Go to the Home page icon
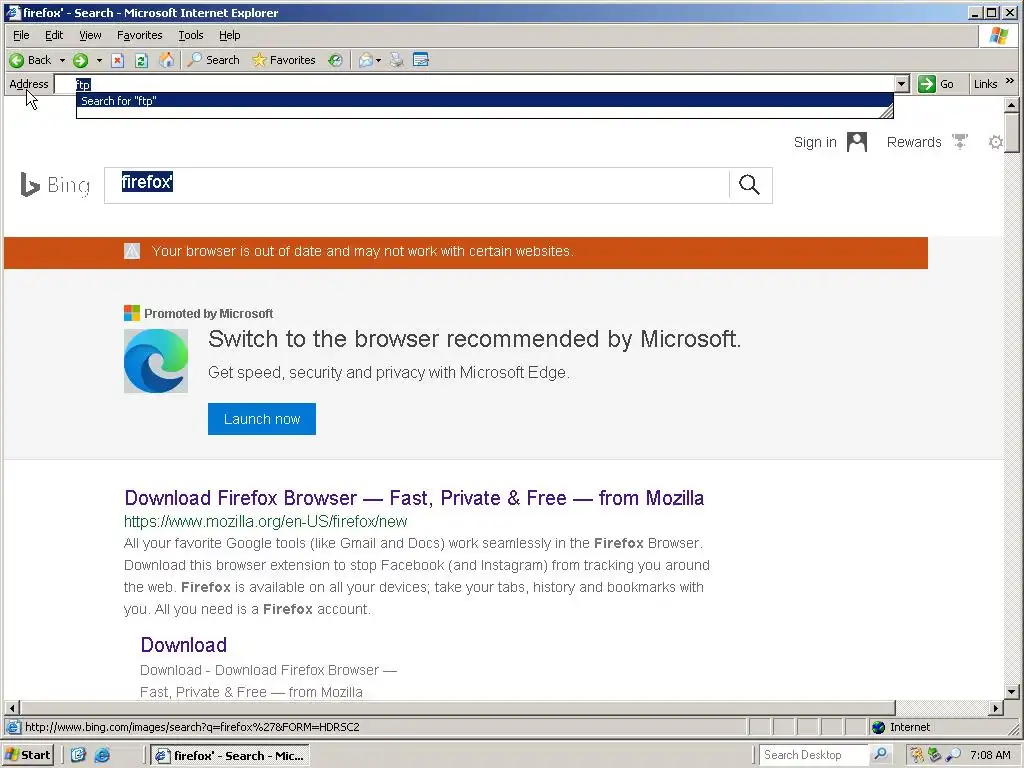This screenshot has height=768, width=1024. [x=167, y=60]
